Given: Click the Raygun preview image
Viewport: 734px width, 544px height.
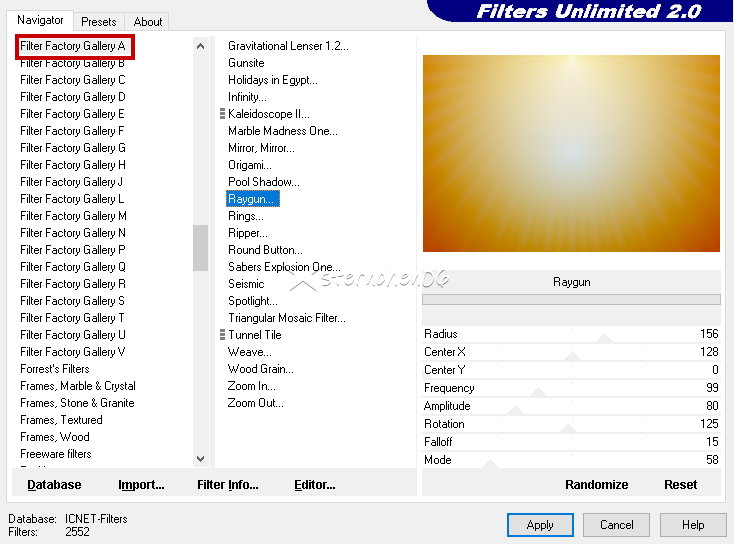Looking at the screenshot, I should click(x=571, y=153).
